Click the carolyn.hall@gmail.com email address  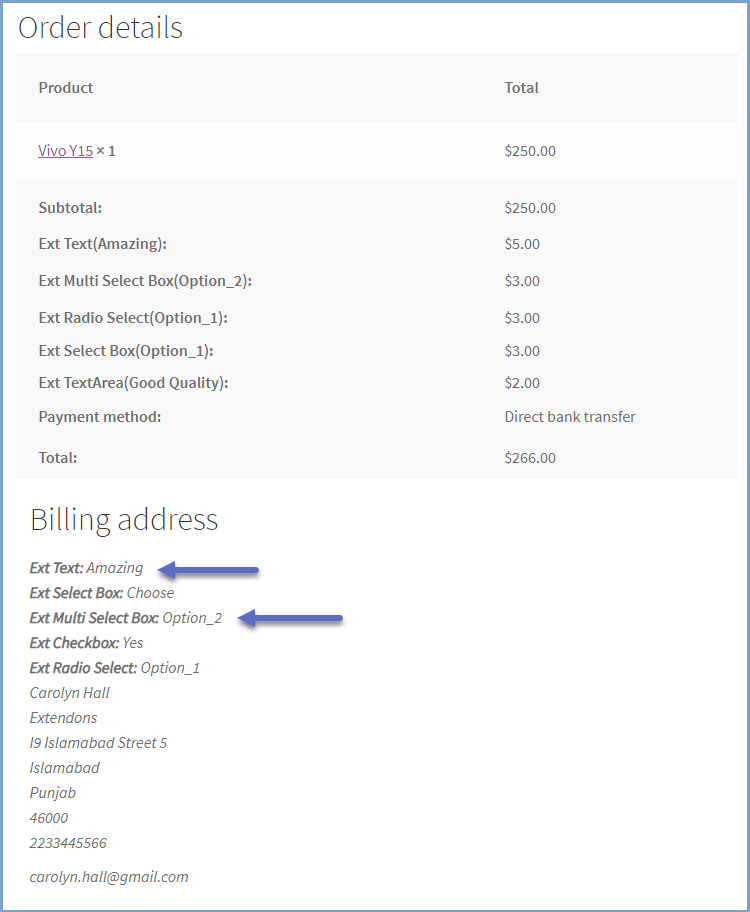click(x=109, y=877)
